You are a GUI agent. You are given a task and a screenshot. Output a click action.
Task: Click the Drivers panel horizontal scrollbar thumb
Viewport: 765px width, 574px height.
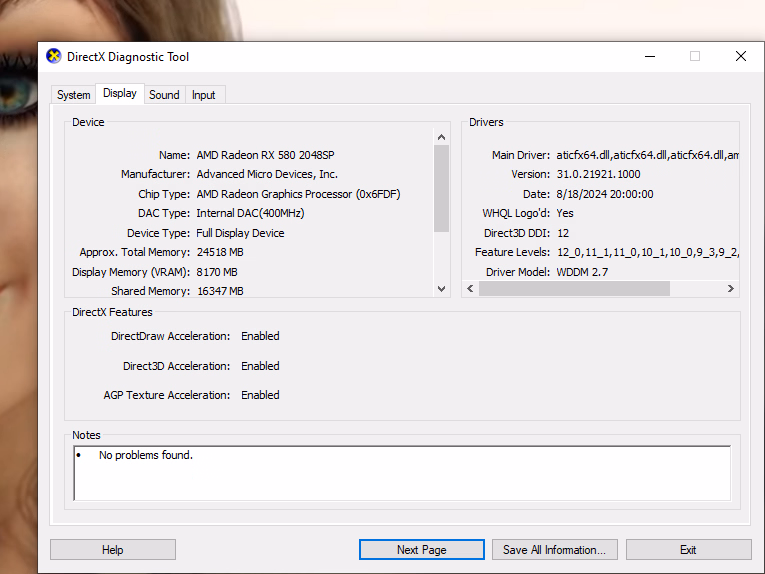tap(574, 288)
